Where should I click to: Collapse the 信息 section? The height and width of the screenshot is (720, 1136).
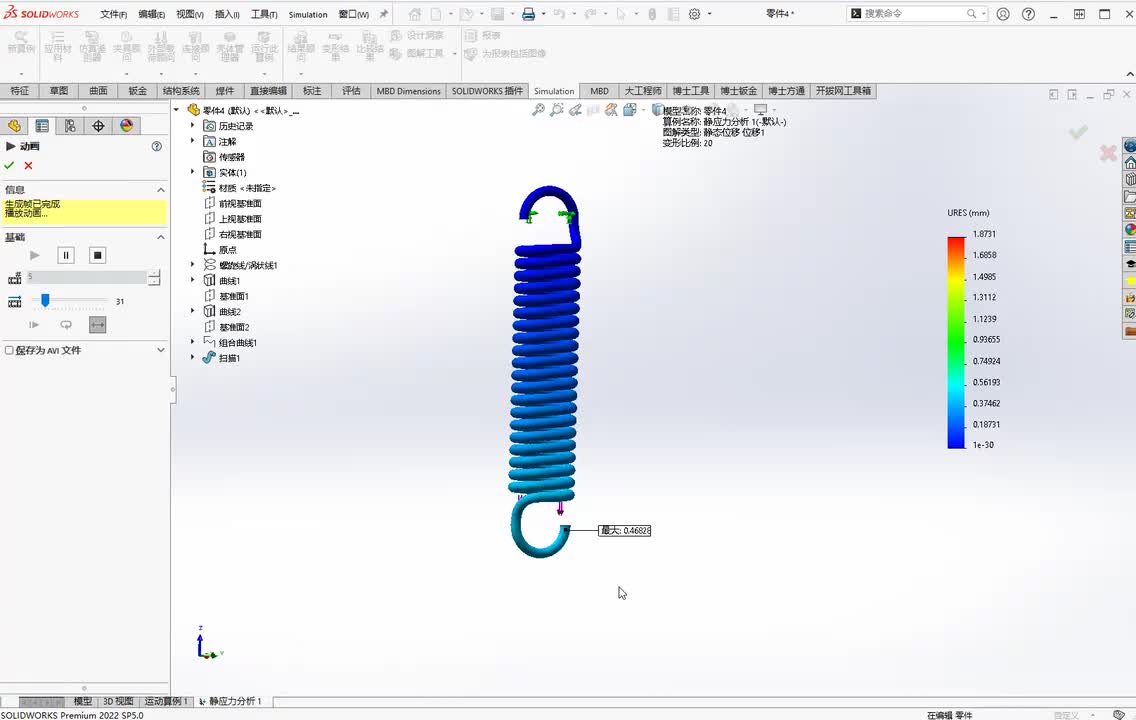tap(161, 190)
